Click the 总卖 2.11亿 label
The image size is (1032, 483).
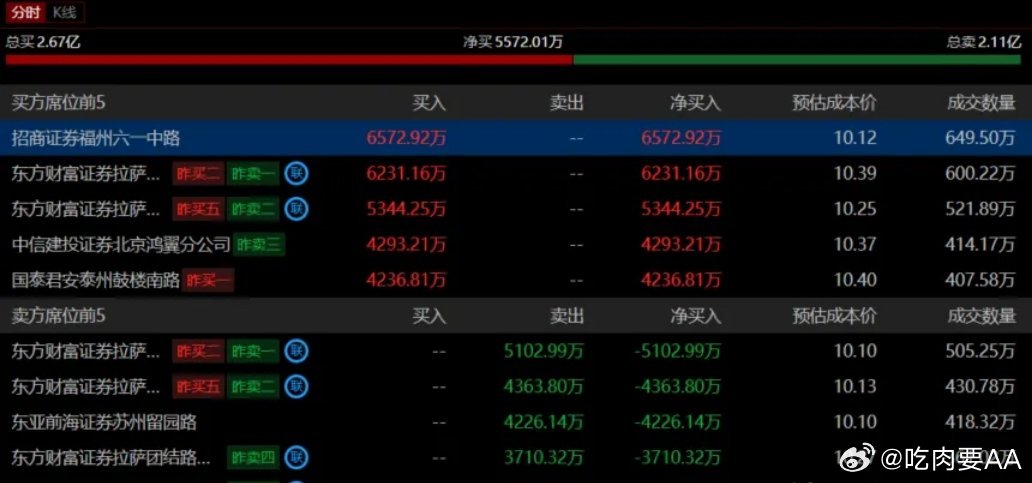(984, 42)
